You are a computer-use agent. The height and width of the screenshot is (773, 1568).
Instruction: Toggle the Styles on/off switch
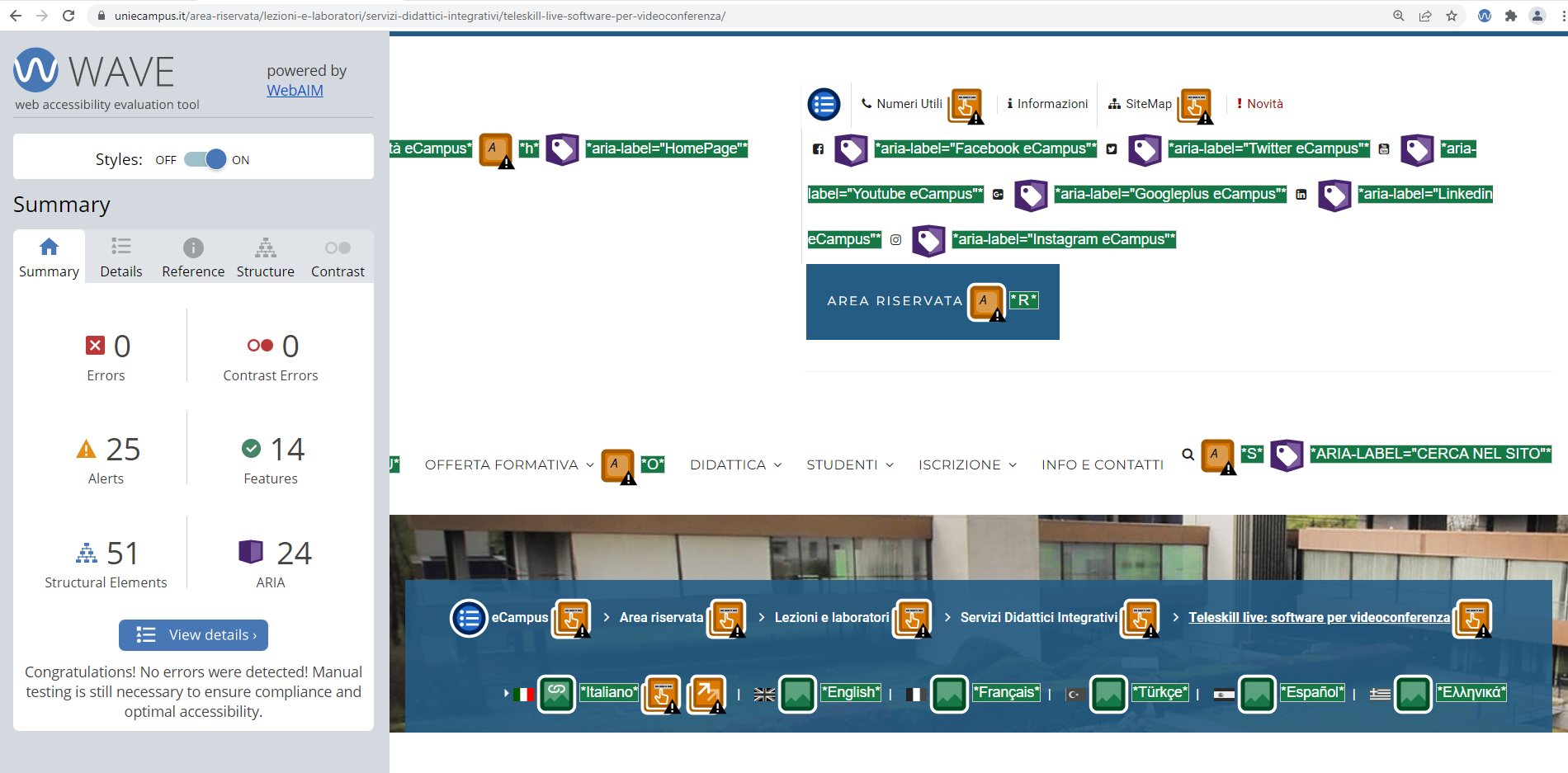[205, 159]
